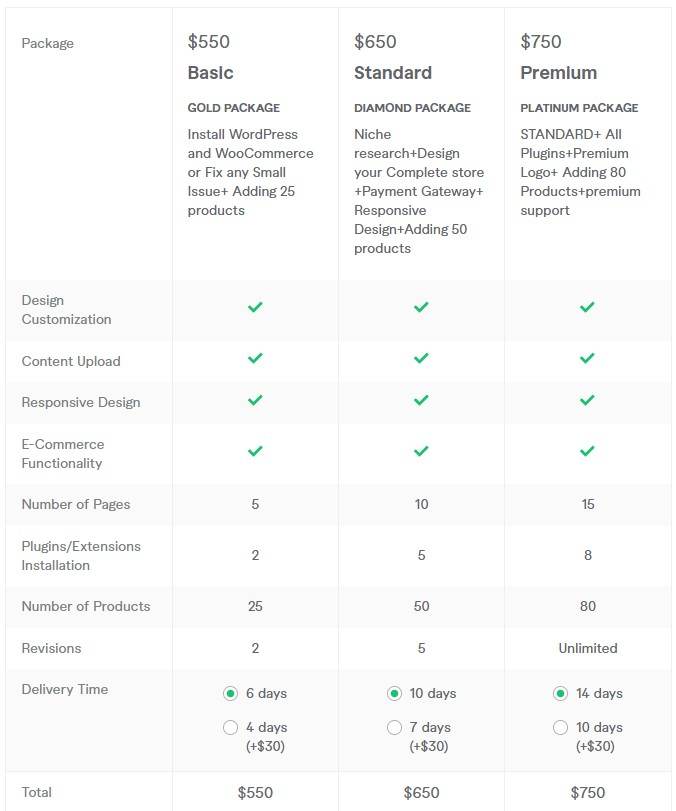
Task: Select 4 days delivery for Basic package
Action: (x=230, y=727)
